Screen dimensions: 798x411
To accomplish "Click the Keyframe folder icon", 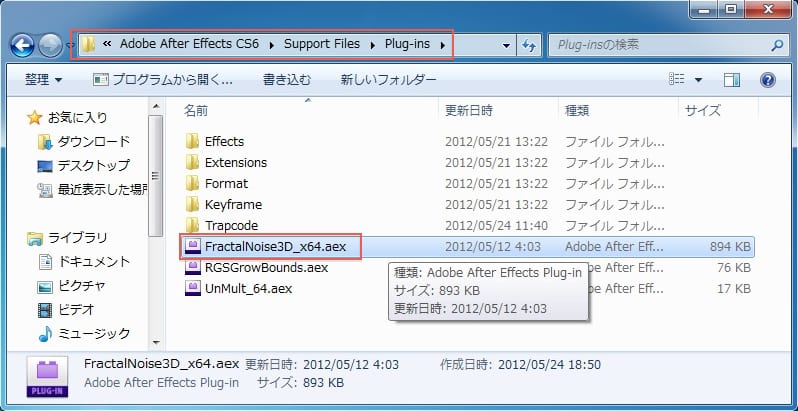I will [192, 204].
